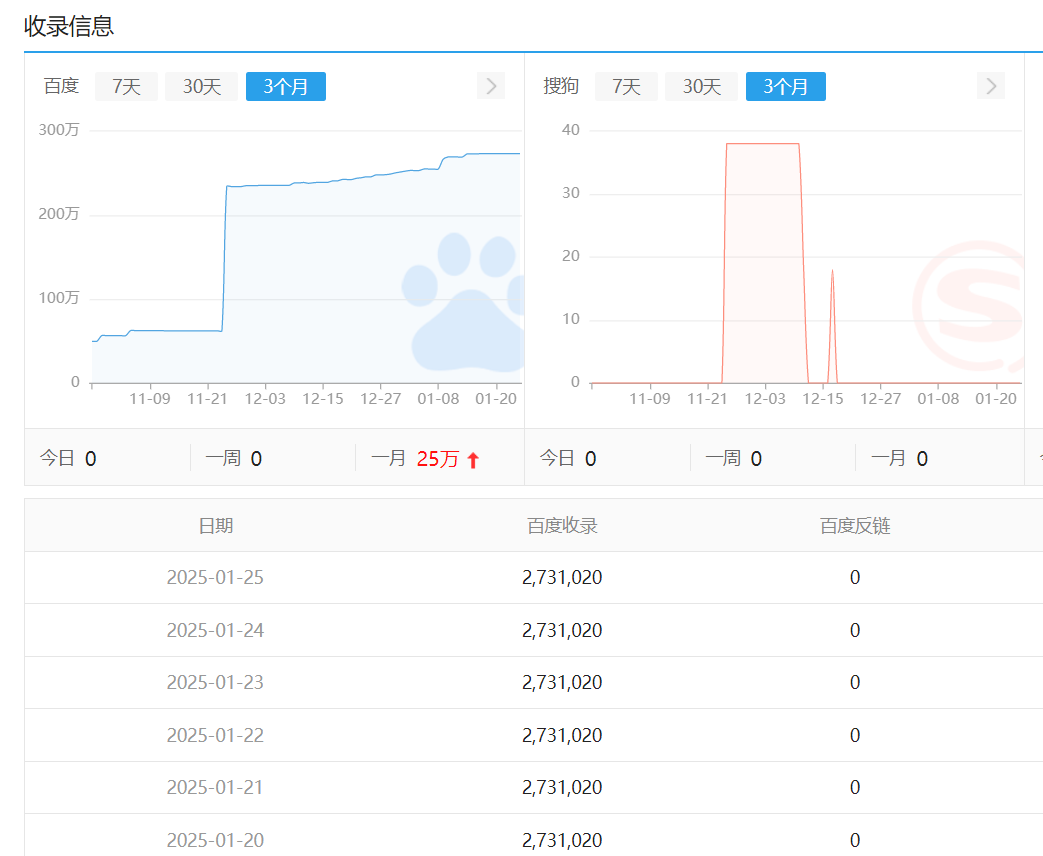Select 3个月 range for 百度 chart

(x=286, y=86)
